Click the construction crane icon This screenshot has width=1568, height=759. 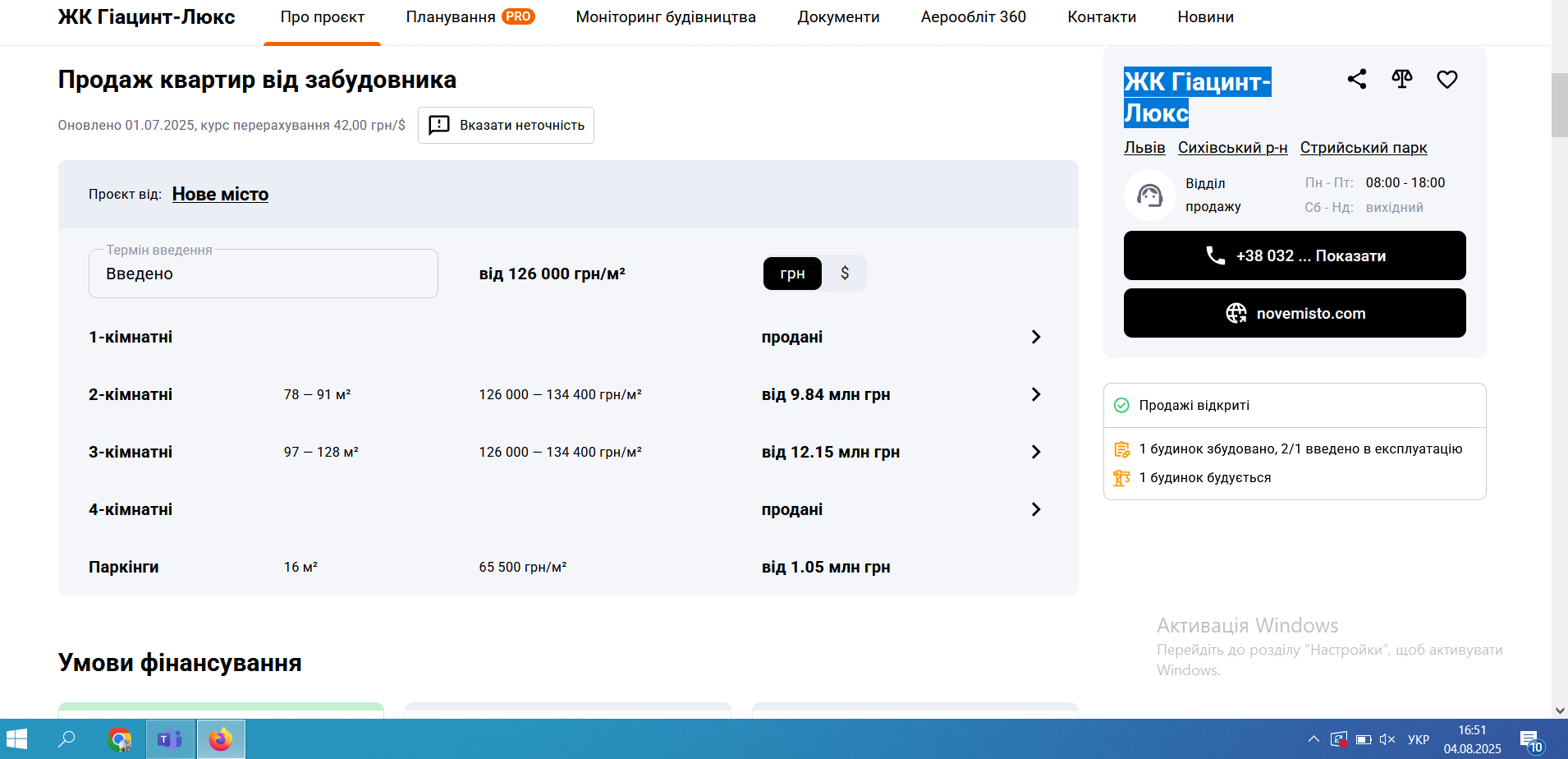1121,477
